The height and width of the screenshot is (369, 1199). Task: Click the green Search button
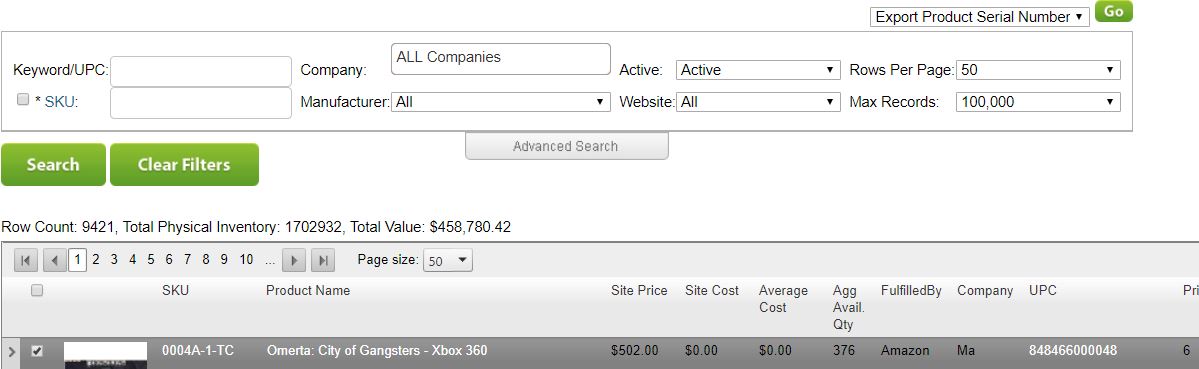(54, 164)
